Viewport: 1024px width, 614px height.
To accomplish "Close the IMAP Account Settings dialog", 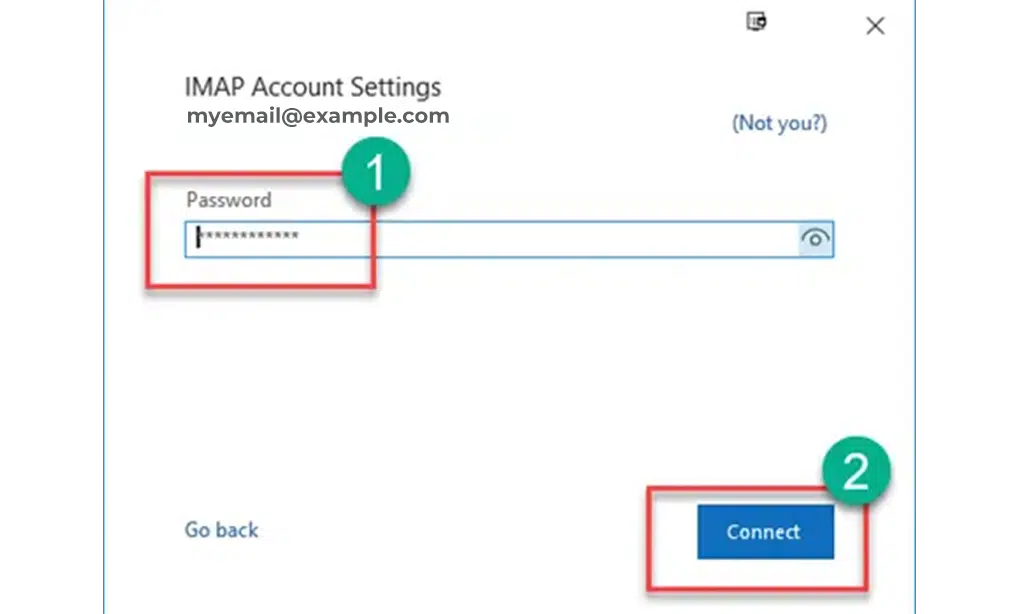I will click(875, 26).
